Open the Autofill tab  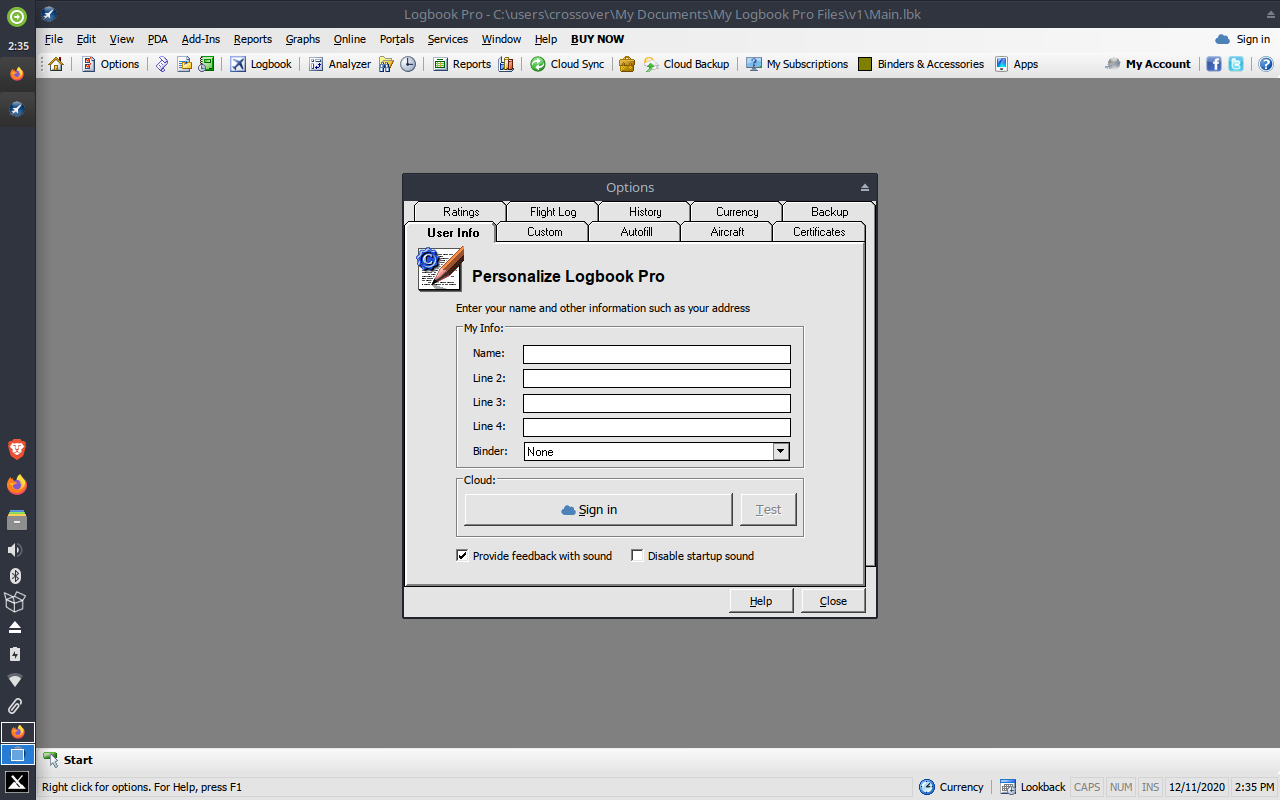tap(636, 232)
